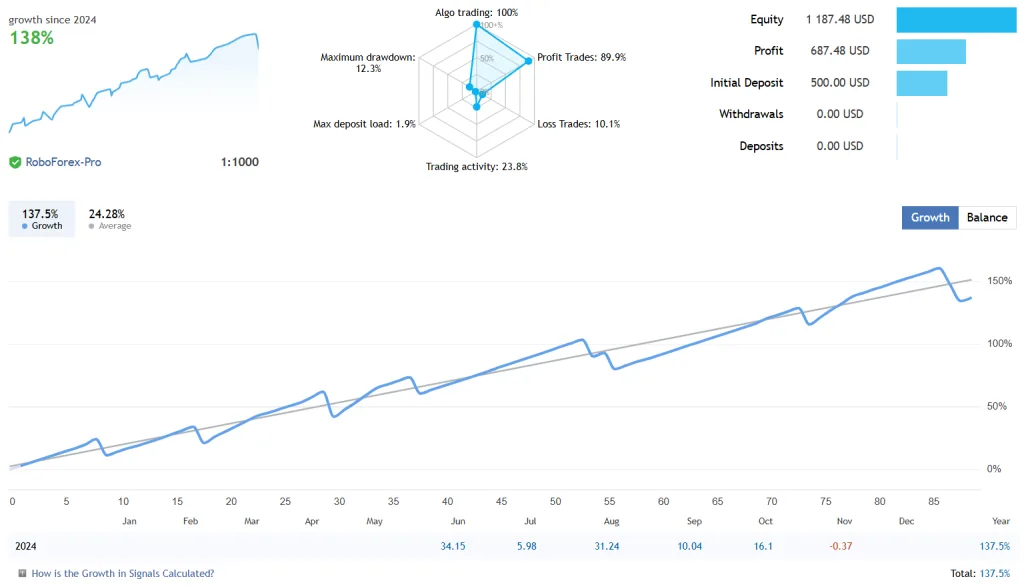This screenshot has width=1024, height=587.
Task: Switch chart to Balance view
Action: point(987,217)
